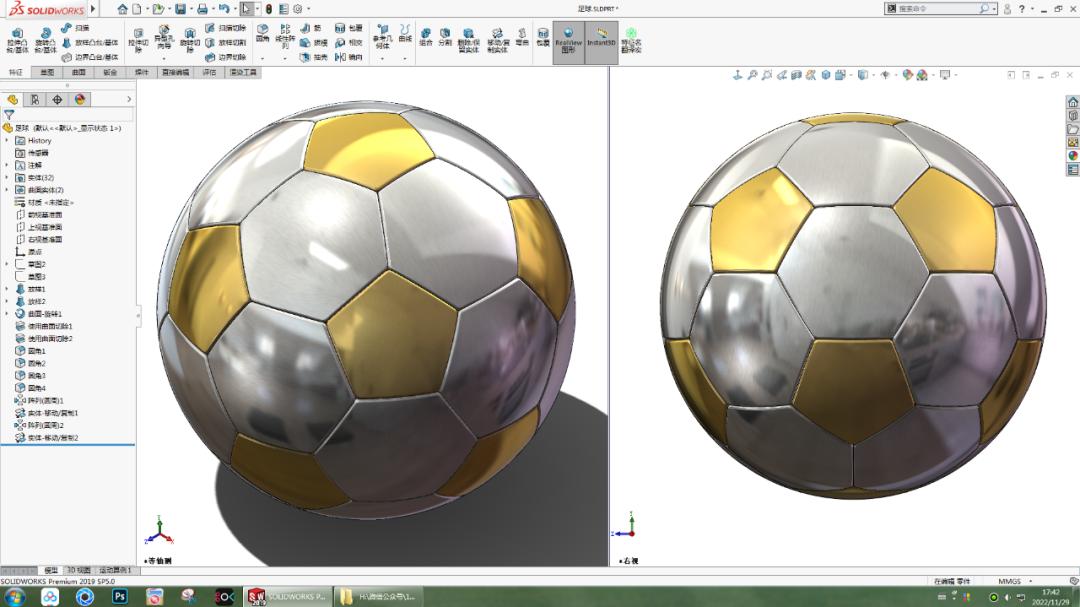Expand the 实体(32) folder in feature tree
The height and width of the screenshot is (607, 1080).
tap(7, 178)
